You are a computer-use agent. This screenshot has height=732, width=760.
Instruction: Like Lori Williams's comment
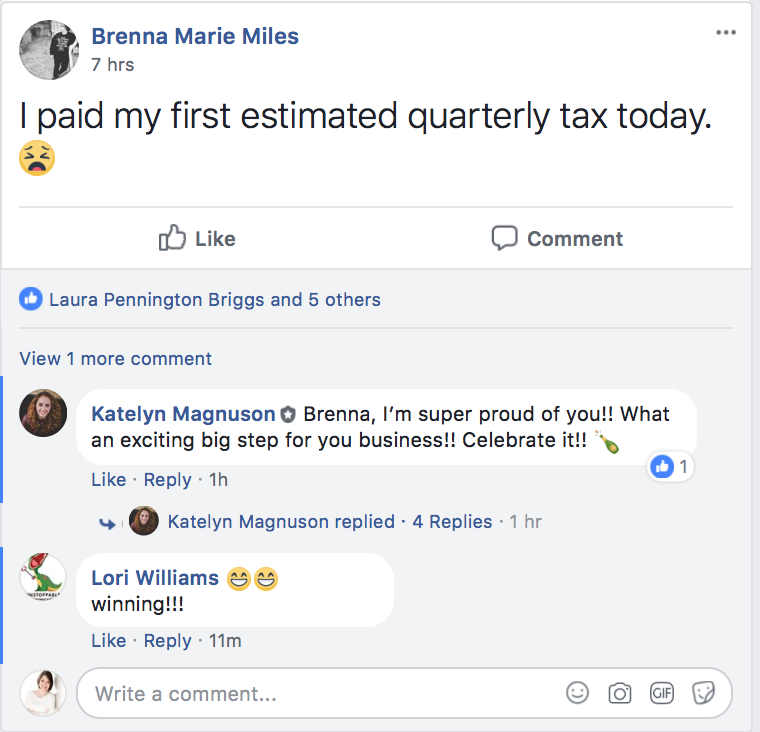[108, 640]
